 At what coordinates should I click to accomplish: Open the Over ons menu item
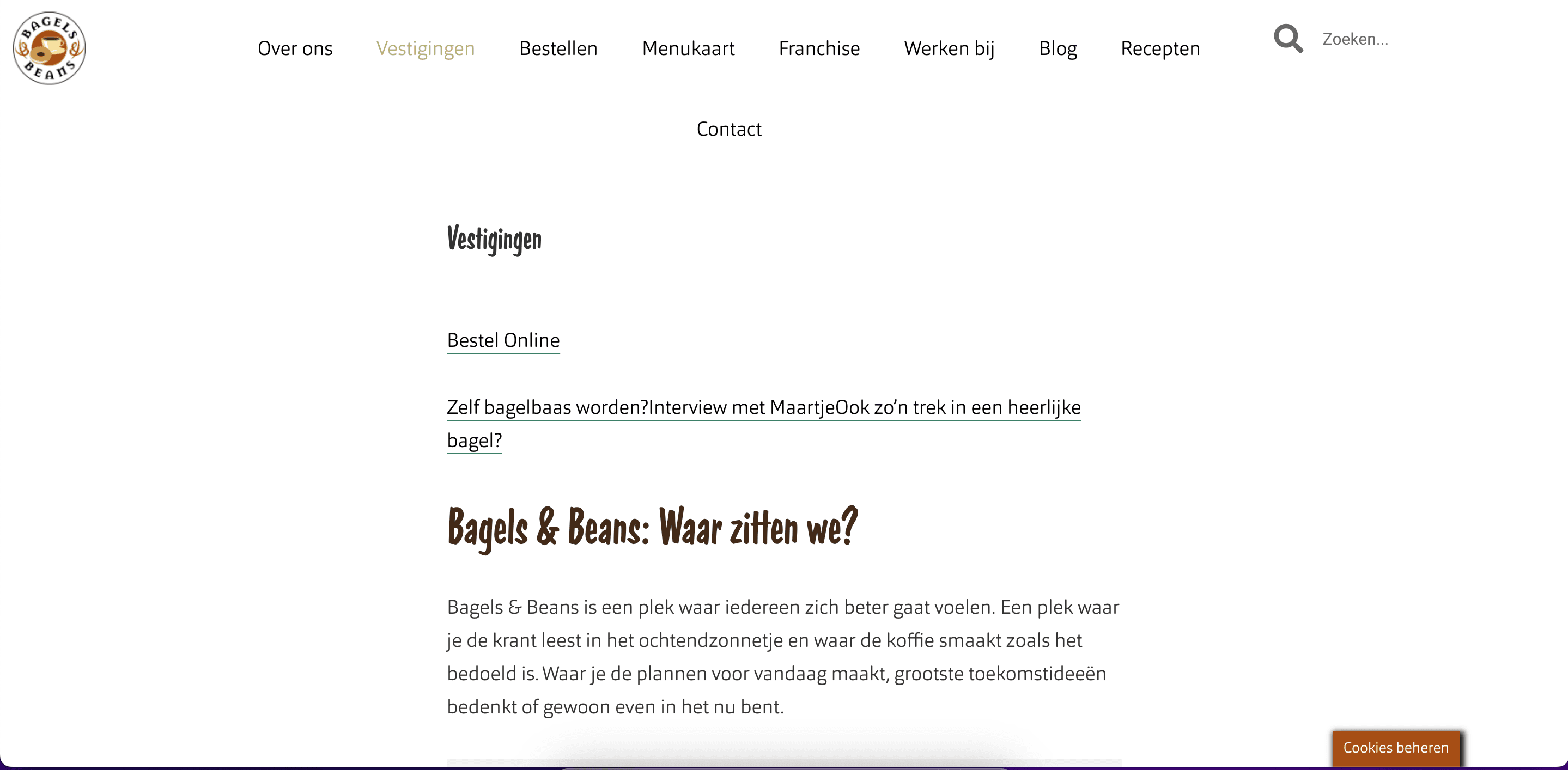coord(295,48)
